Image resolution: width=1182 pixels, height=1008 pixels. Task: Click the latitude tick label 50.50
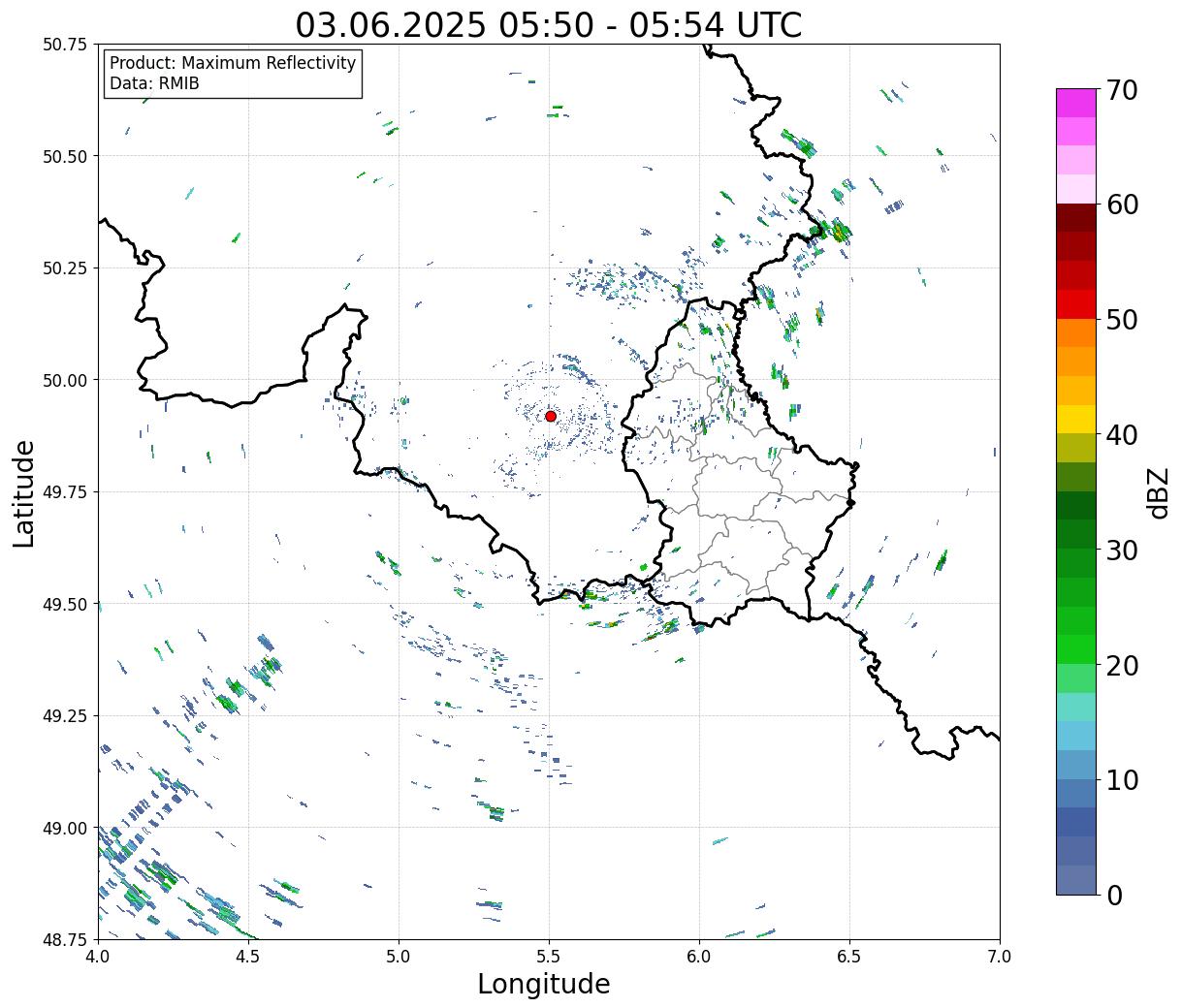[65, 156]
